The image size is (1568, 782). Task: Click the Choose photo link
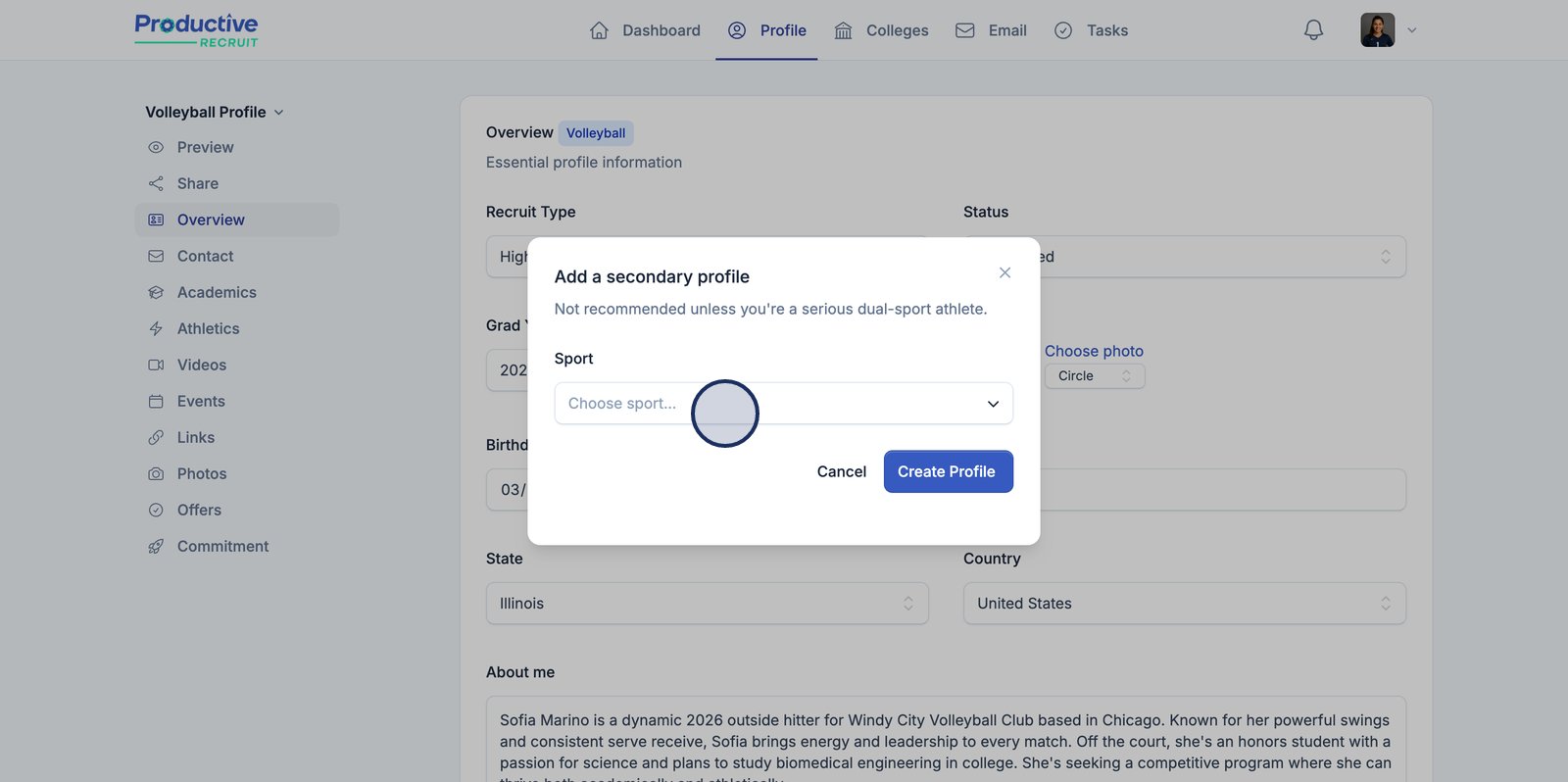[1094, 351]
